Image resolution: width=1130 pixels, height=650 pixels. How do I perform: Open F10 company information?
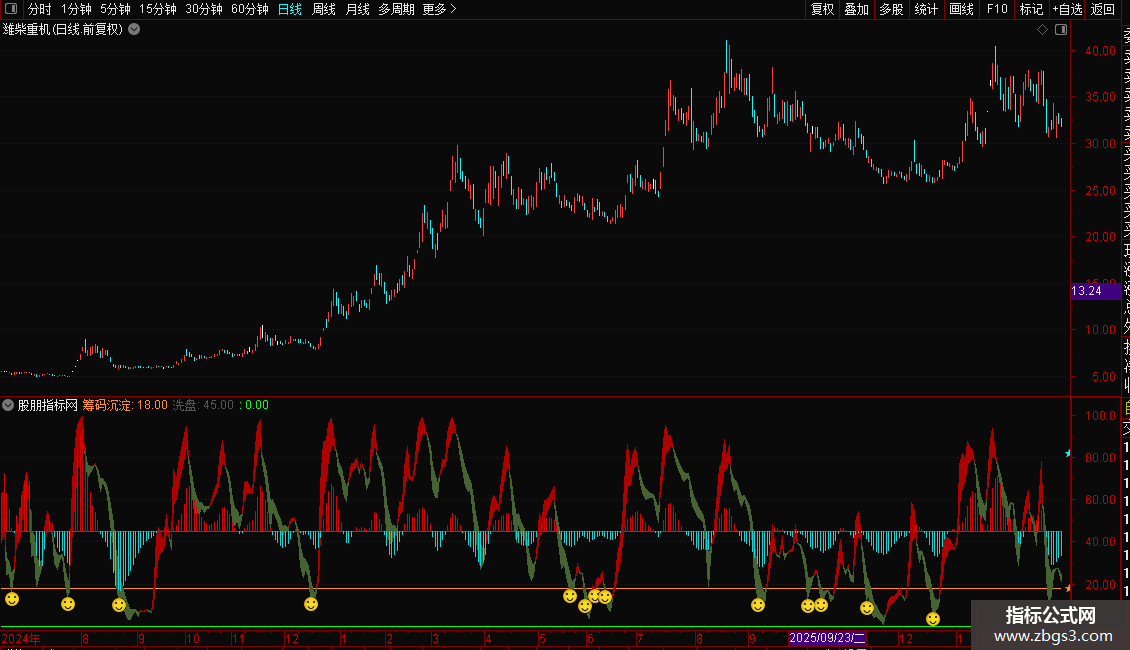[x=997, y=9]
